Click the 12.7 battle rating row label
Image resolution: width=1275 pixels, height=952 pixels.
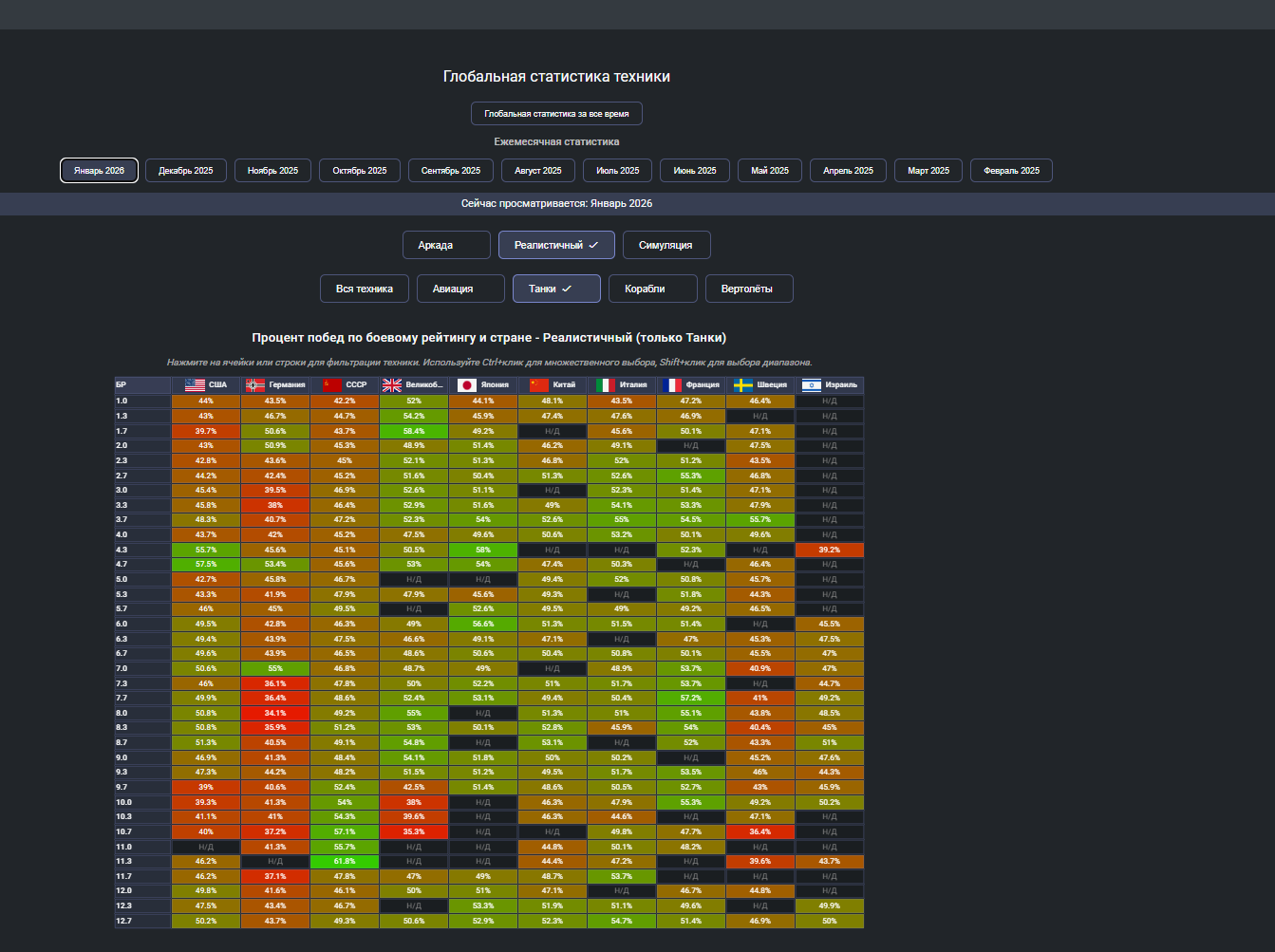click(x=143, y=921)
